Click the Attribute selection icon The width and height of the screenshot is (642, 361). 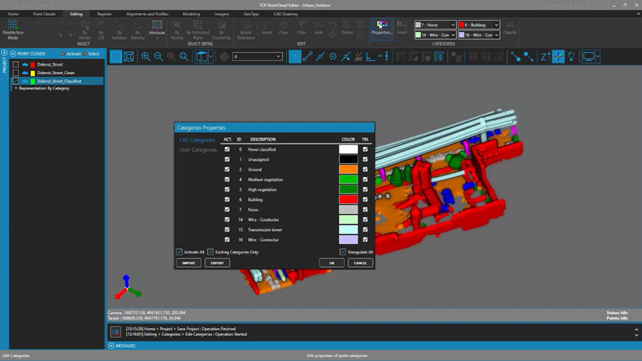157,25
